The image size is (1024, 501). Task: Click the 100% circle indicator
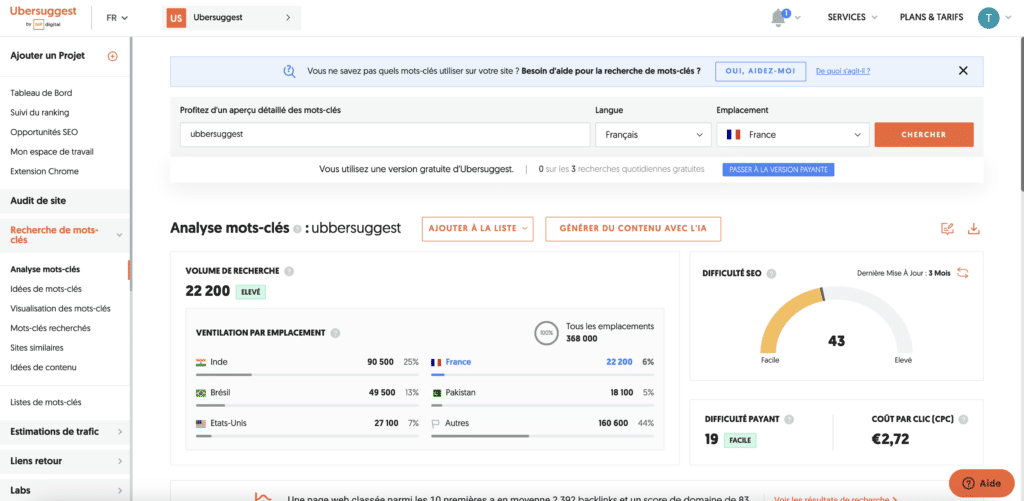[x=546, y=332]
